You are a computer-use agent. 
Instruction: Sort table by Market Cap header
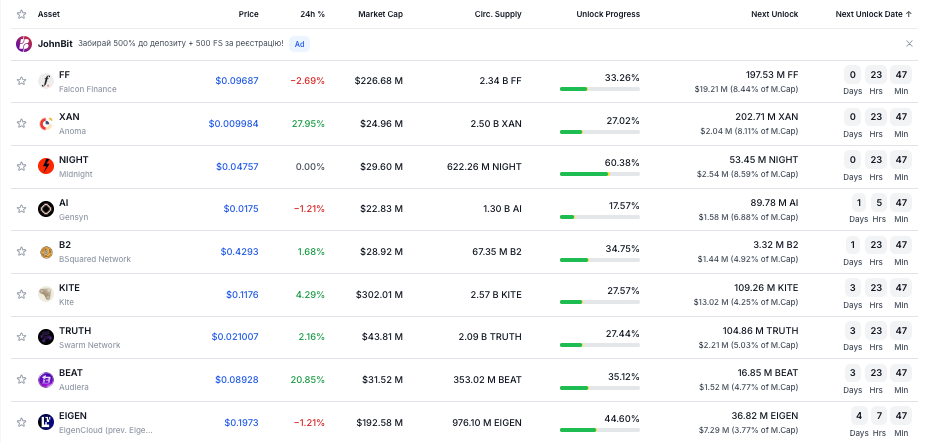[381, 14]
